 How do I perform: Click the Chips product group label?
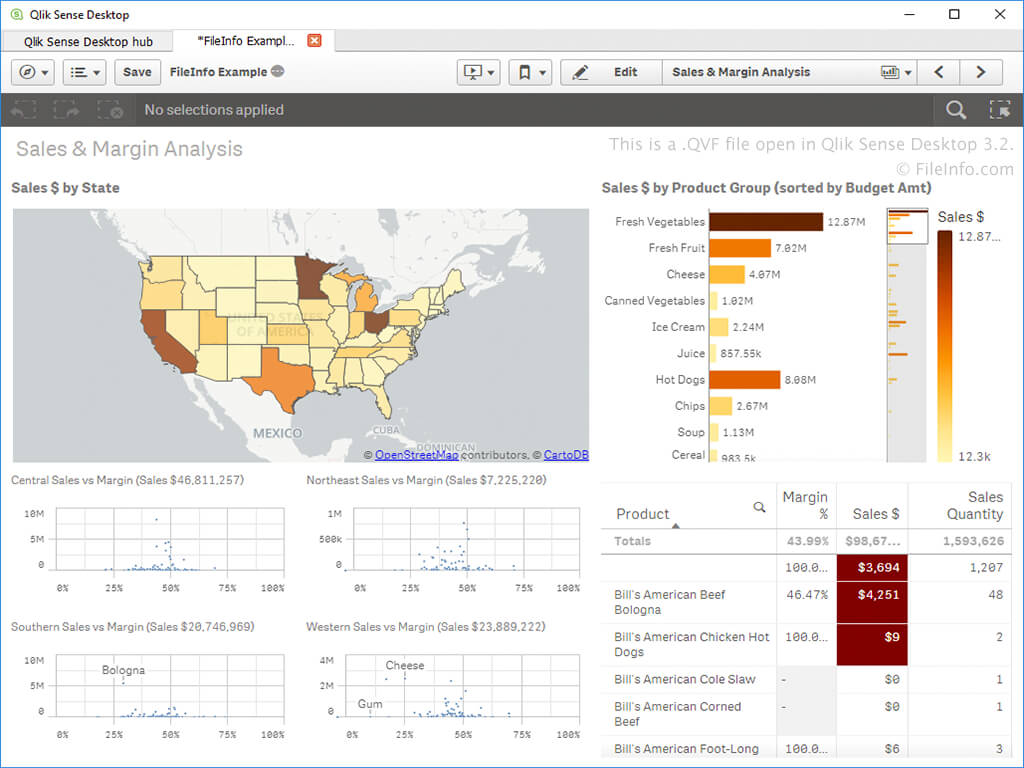pyautogui.click(x=690, y=406)
